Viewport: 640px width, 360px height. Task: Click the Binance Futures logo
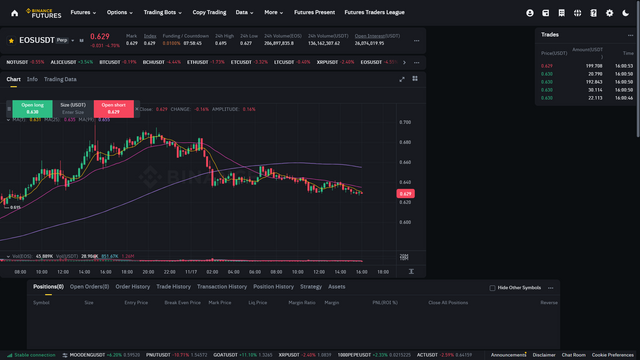pyautogui.click(x=44, y=13)
